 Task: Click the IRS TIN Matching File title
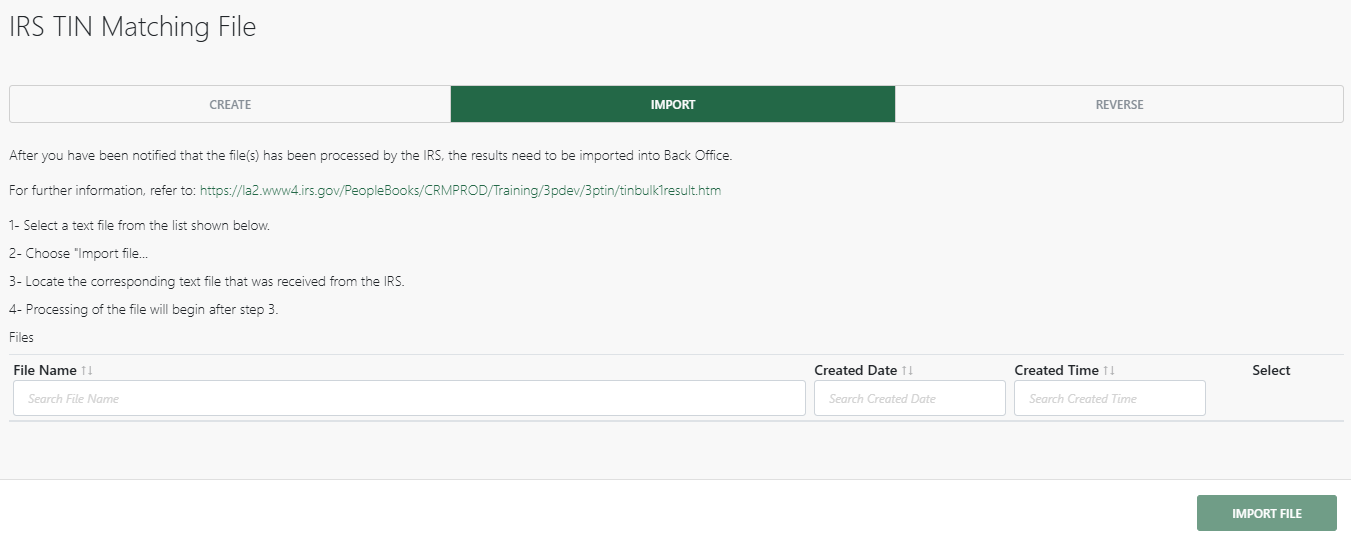(133, 27)
